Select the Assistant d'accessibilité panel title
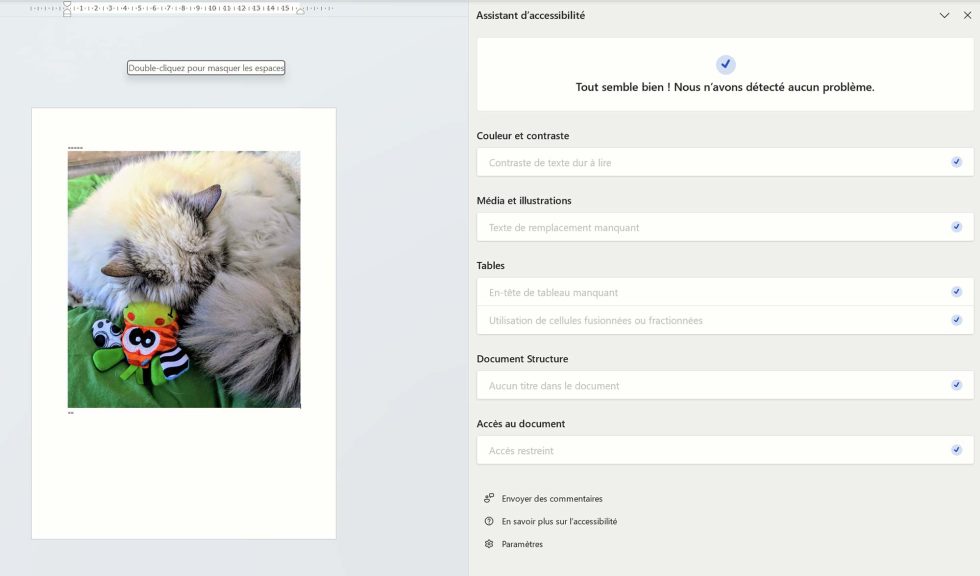Screen dimensions: 980x576 coord(531,15)
